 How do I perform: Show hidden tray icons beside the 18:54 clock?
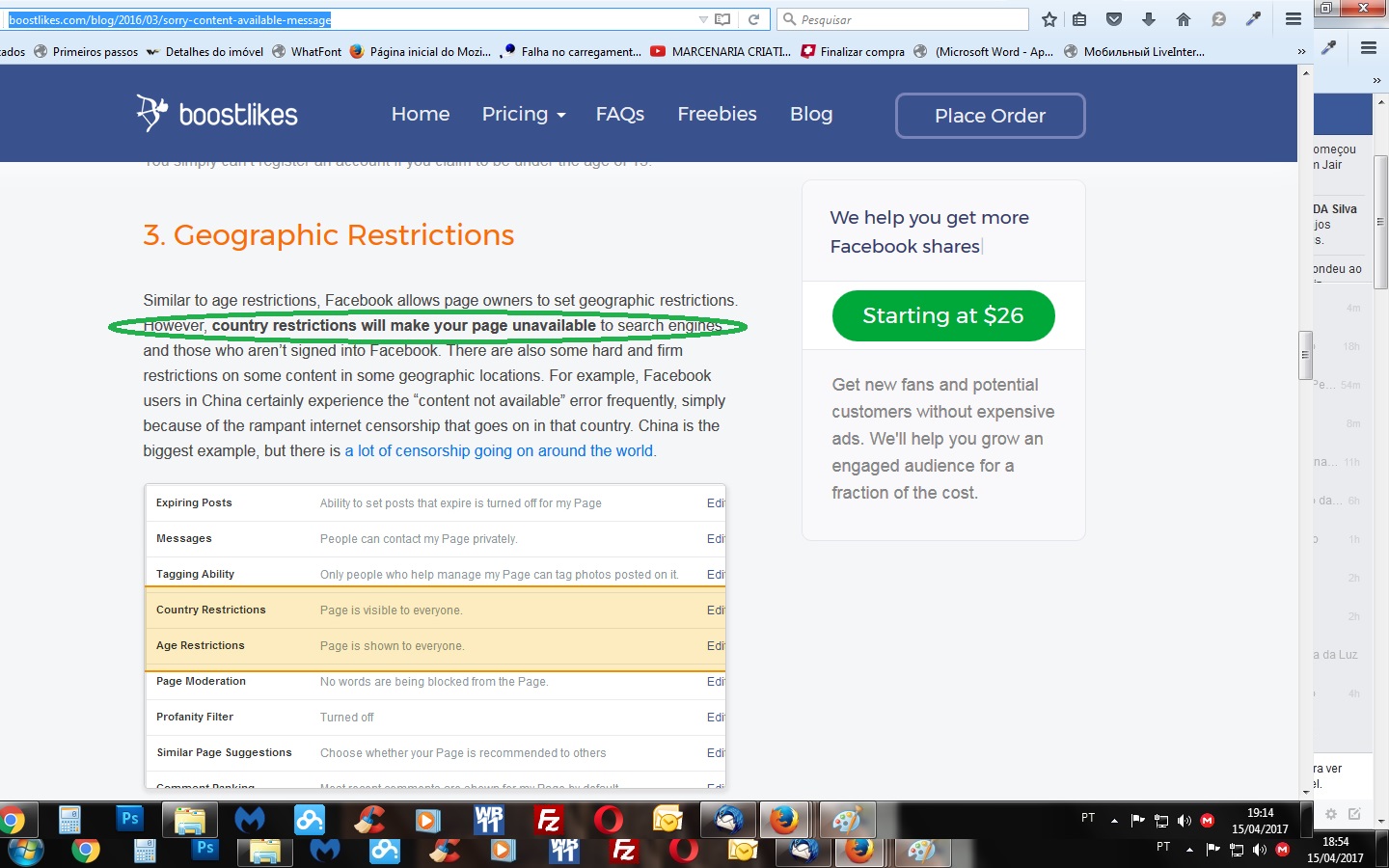pos(1189,850)
